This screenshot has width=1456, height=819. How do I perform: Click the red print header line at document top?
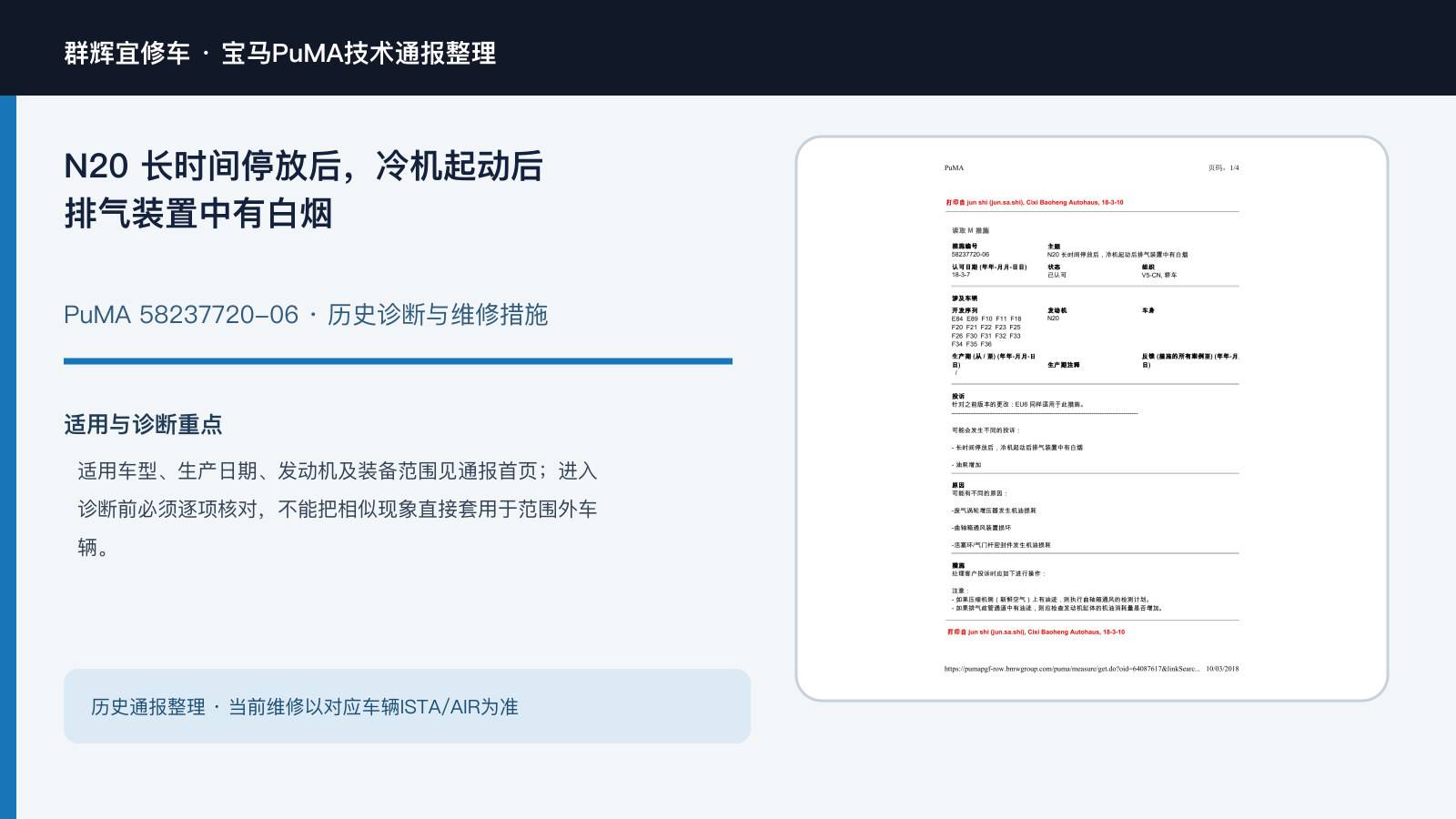[1035, 203]
